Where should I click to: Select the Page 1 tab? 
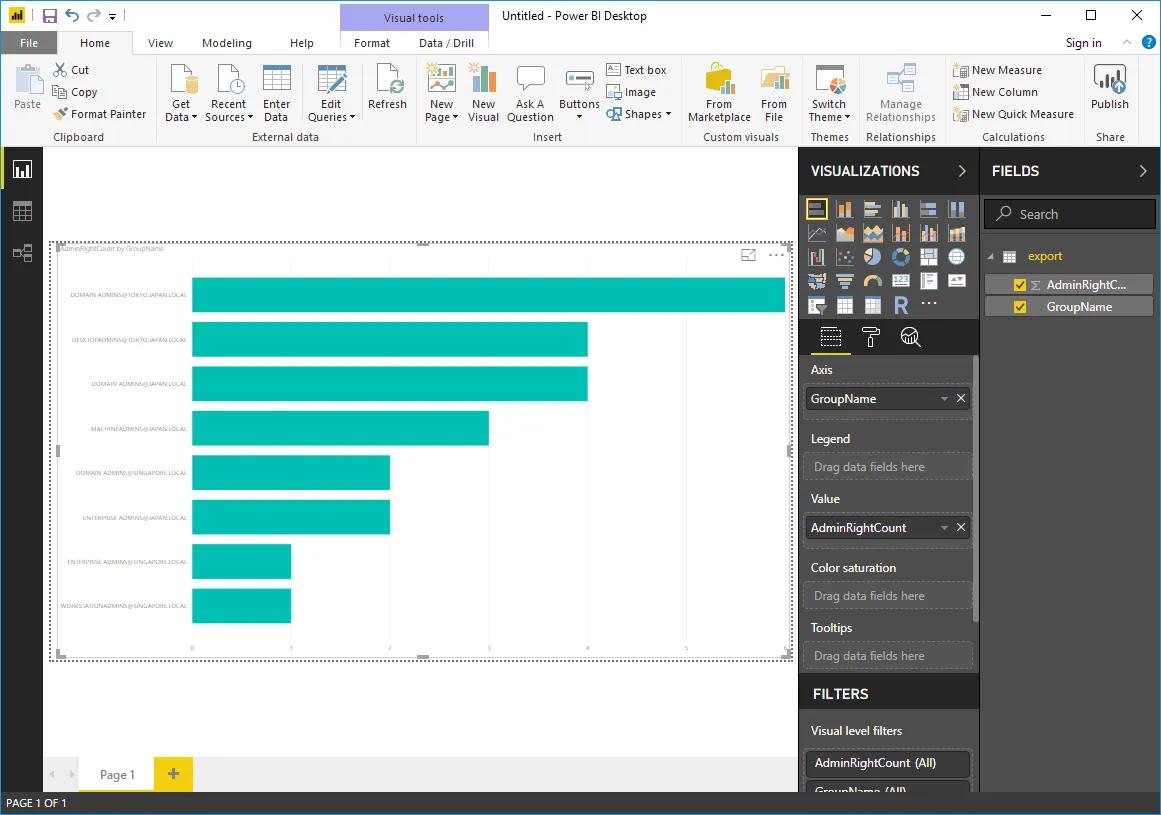click(x=117, y=774)
